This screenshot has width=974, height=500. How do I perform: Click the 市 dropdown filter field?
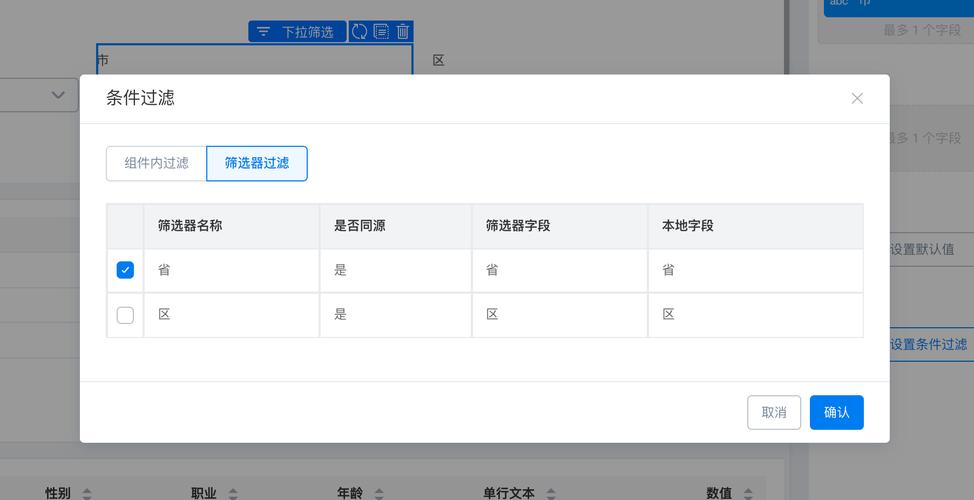(x=254, y=60)
